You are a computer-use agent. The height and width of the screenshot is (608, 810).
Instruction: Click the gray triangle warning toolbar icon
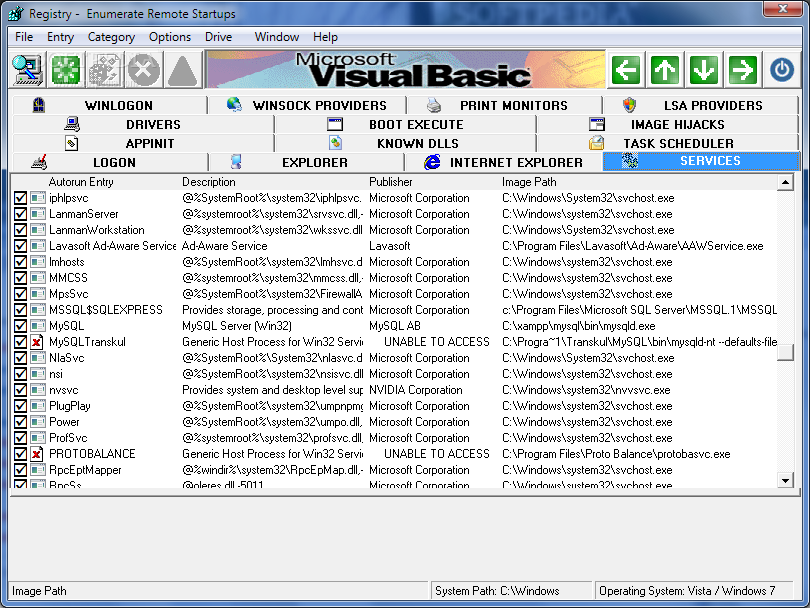[182, 70]
